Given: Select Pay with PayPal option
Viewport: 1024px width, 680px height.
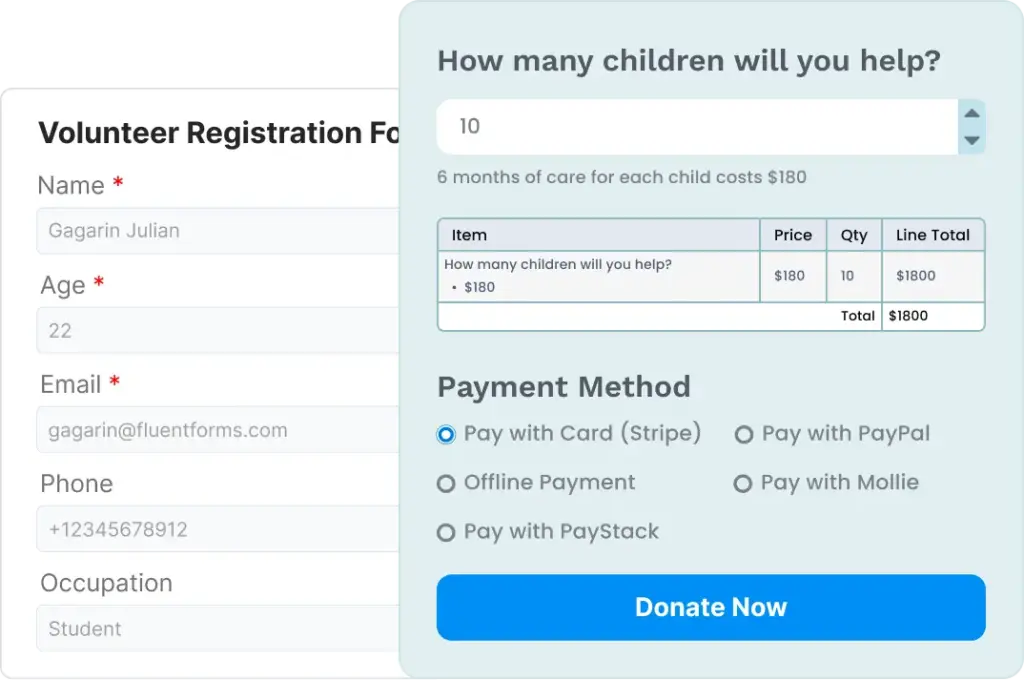Looking at the screenshot, I should pos(743,435).
